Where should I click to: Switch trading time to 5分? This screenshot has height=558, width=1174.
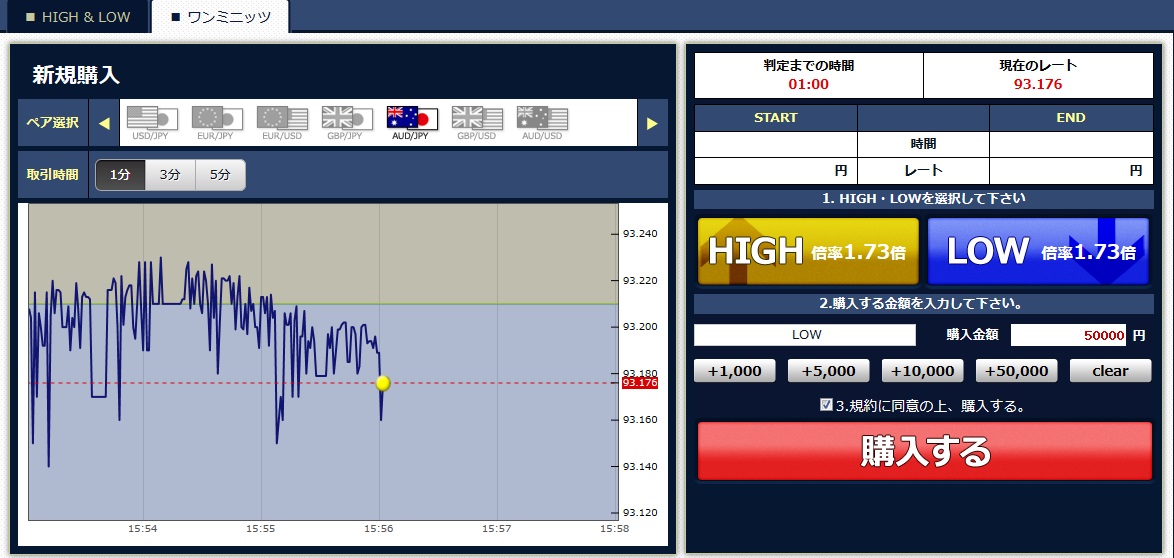click(220, 175)
